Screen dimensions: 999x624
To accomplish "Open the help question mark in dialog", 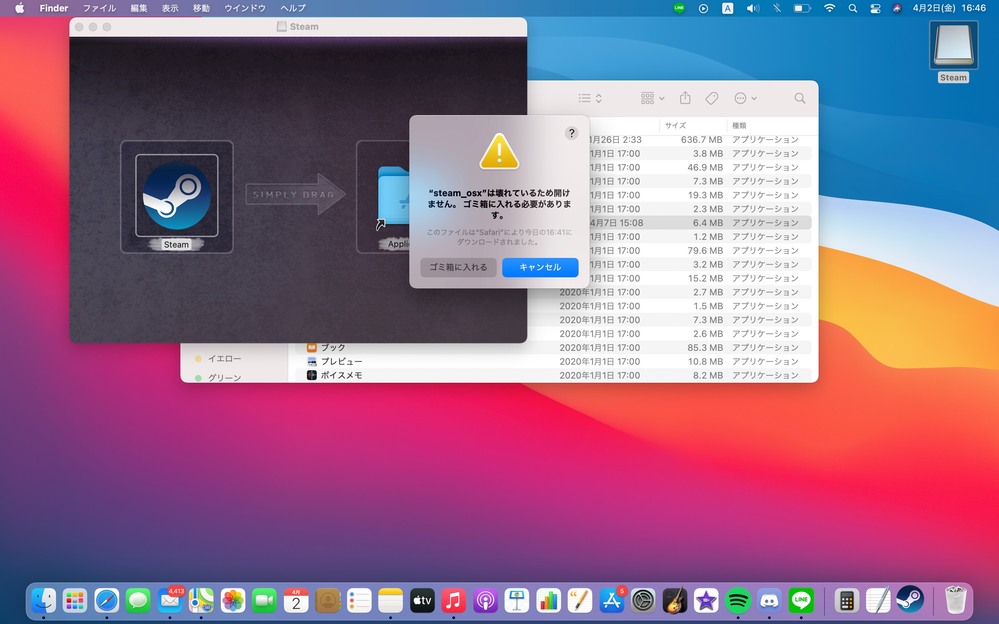I will 571,133.
